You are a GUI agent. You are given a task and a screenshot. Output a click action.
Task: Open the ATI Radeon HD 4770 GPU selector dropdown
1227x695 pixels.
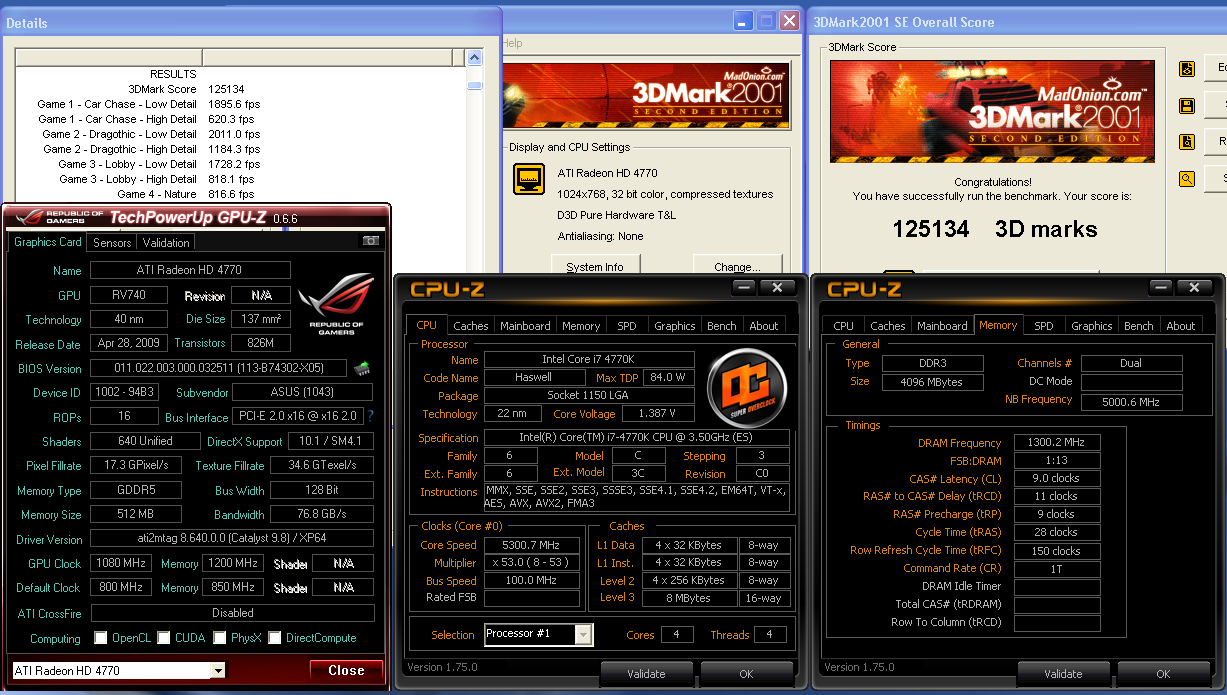(219, 670)
